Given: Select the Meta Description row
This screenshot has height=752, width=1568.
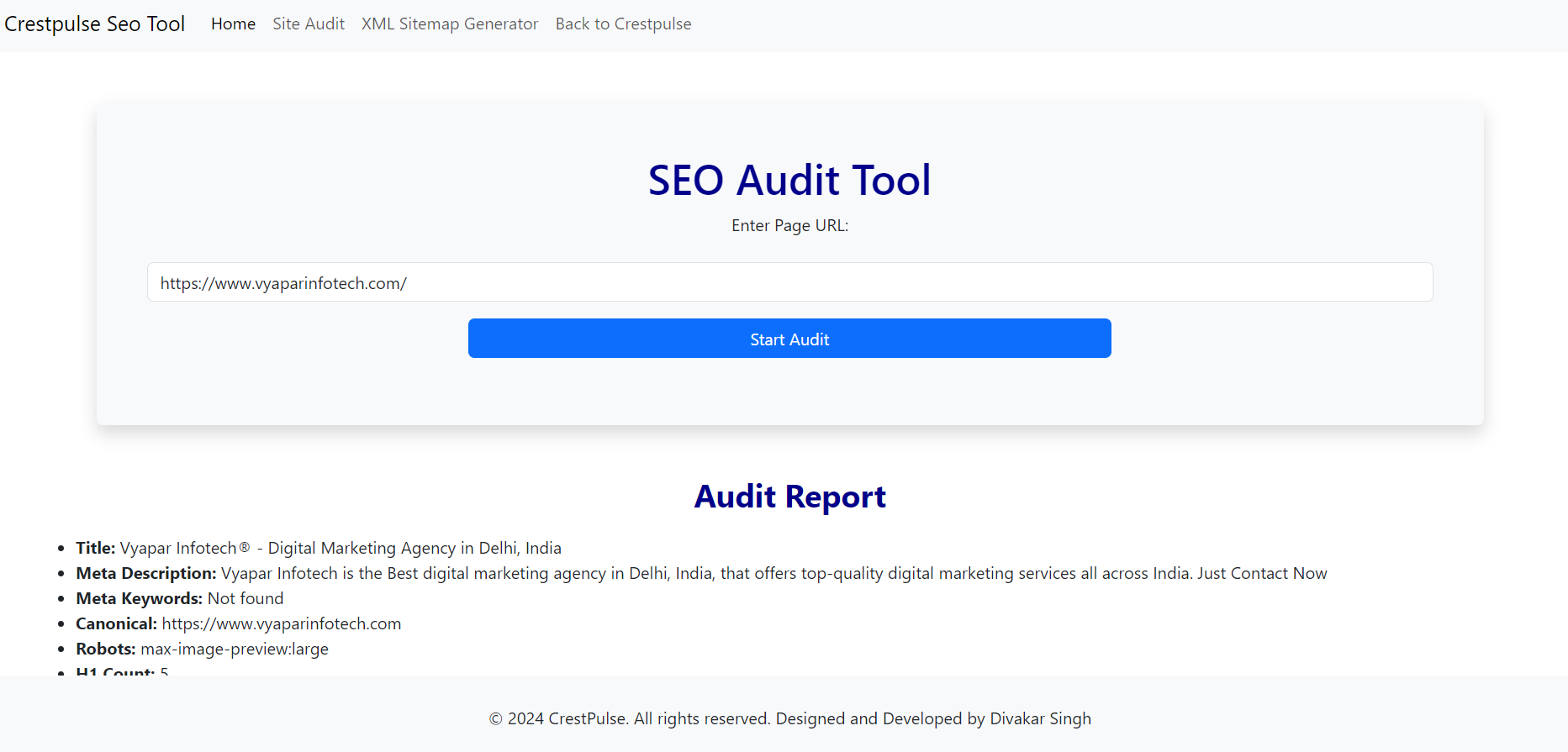Looking at the screenshot, I should pyautogui.click(x=701, y=573).
